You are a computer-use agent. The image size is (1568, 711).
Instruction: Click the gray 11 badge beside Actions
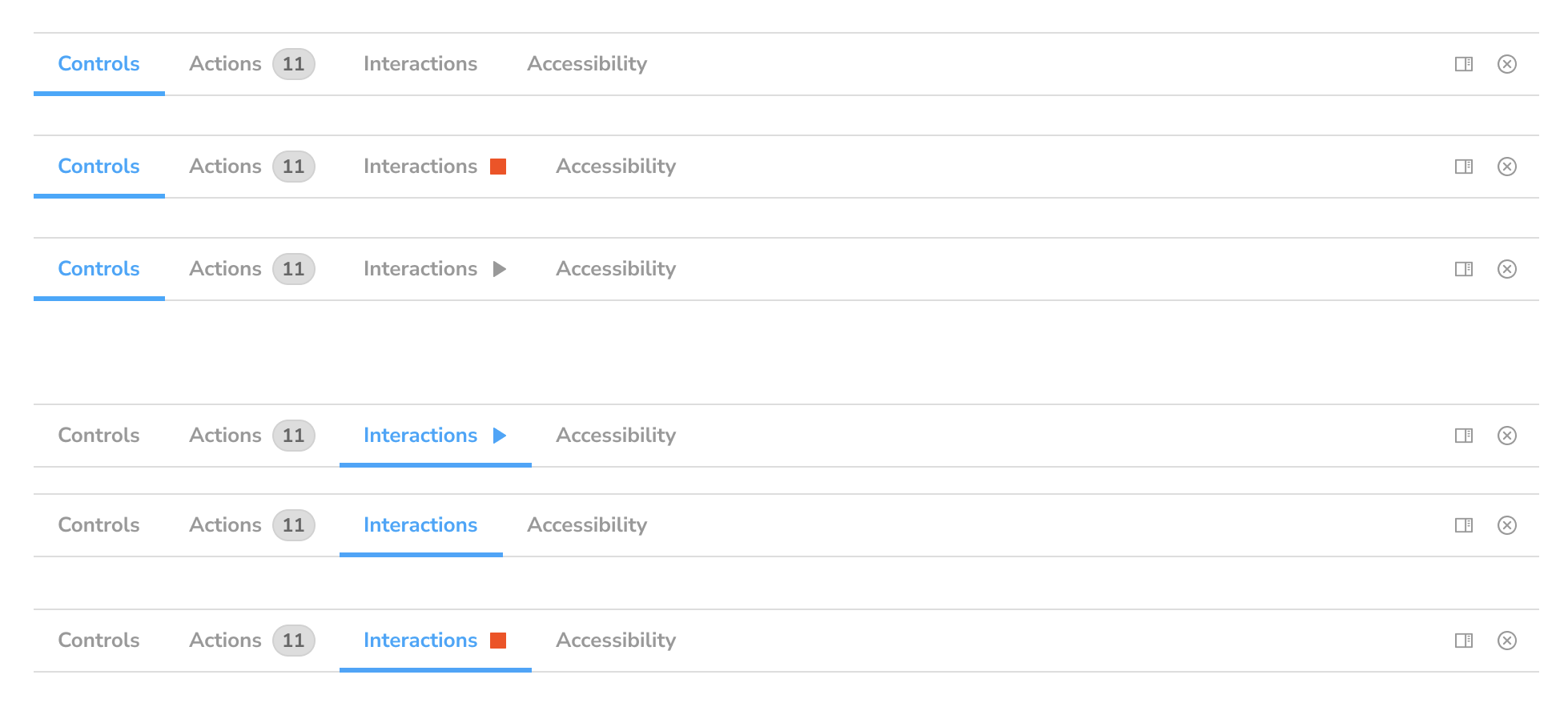click(x=293, y=63)
